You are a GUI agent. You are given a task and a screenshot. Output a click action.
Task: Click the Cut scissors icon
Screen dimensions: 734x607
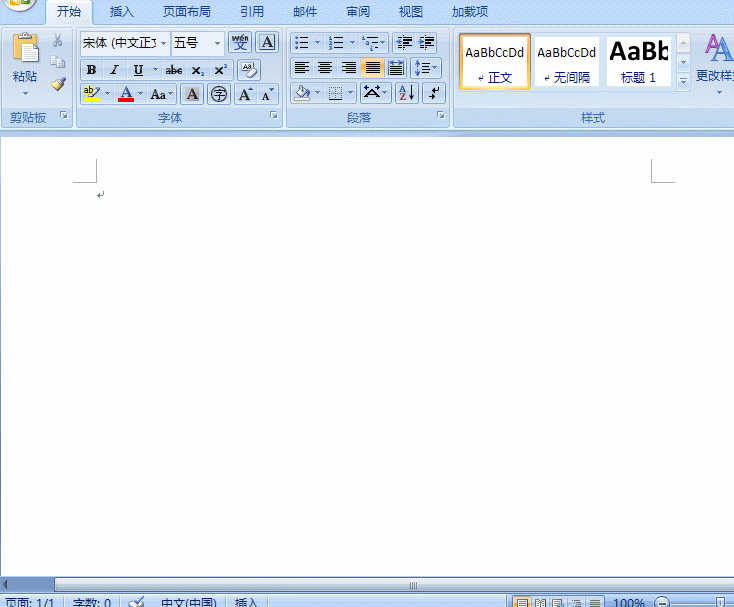tap(58, 40)
